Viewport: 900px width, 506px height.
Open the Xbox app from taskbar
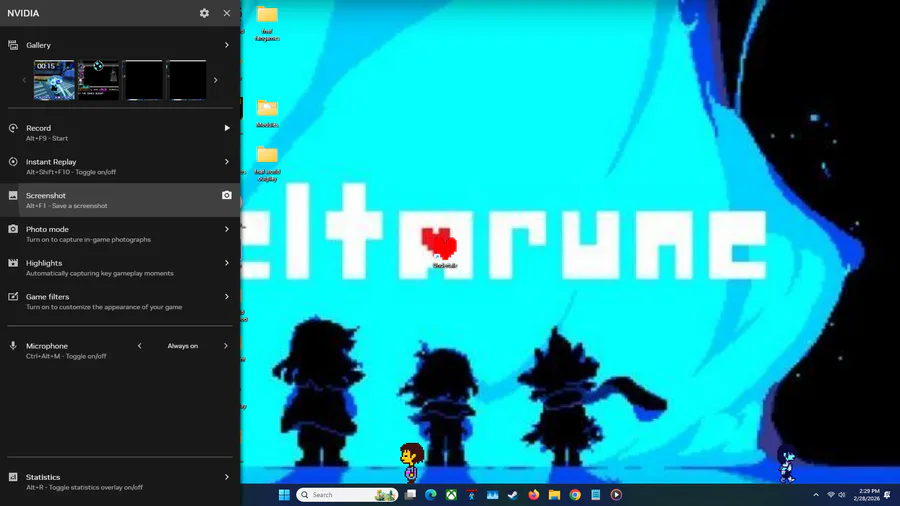click(x=451, y=495)
